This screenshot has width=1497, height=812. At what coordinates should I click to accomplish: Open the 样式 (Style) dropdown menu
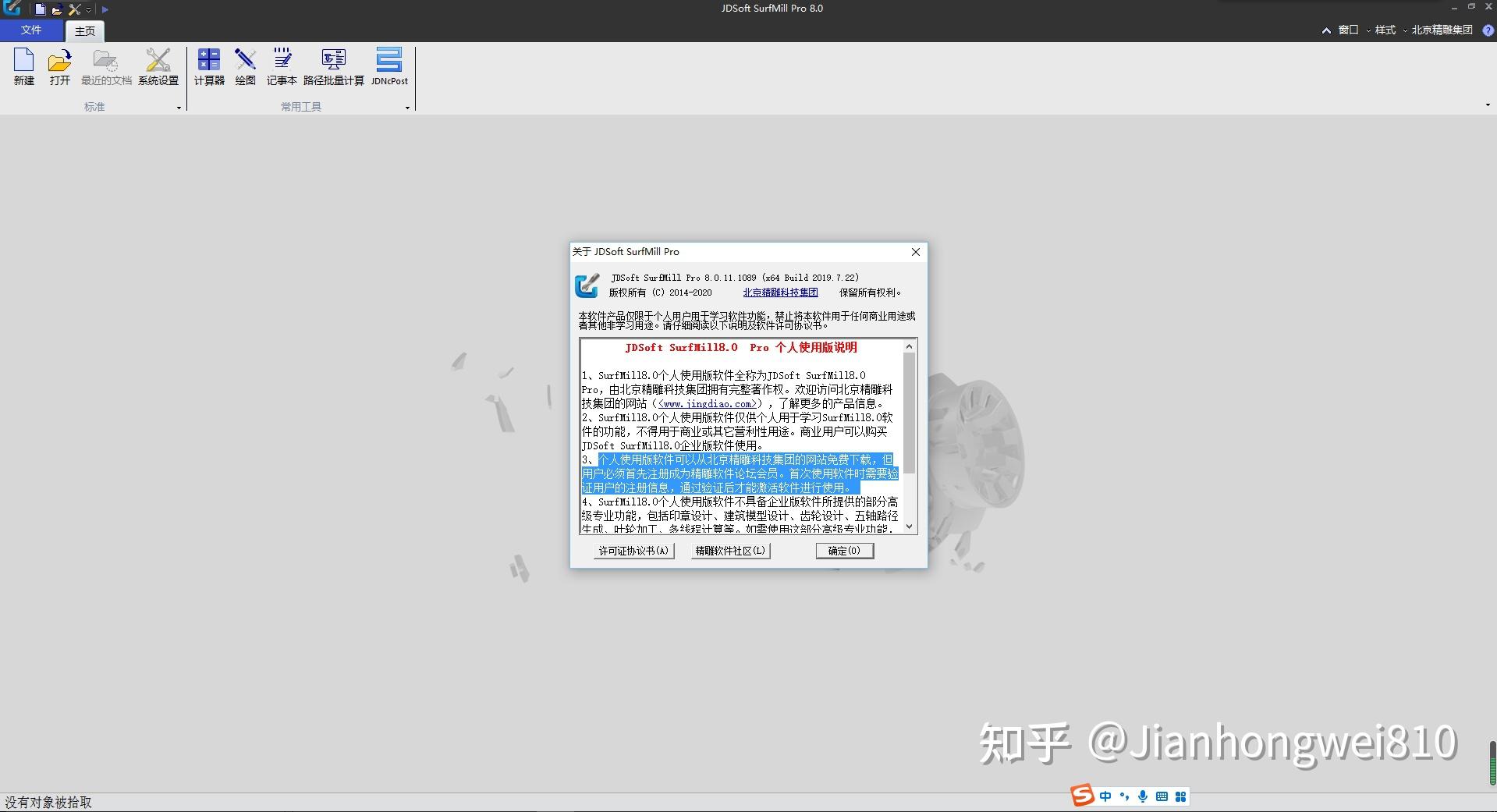1389,30
